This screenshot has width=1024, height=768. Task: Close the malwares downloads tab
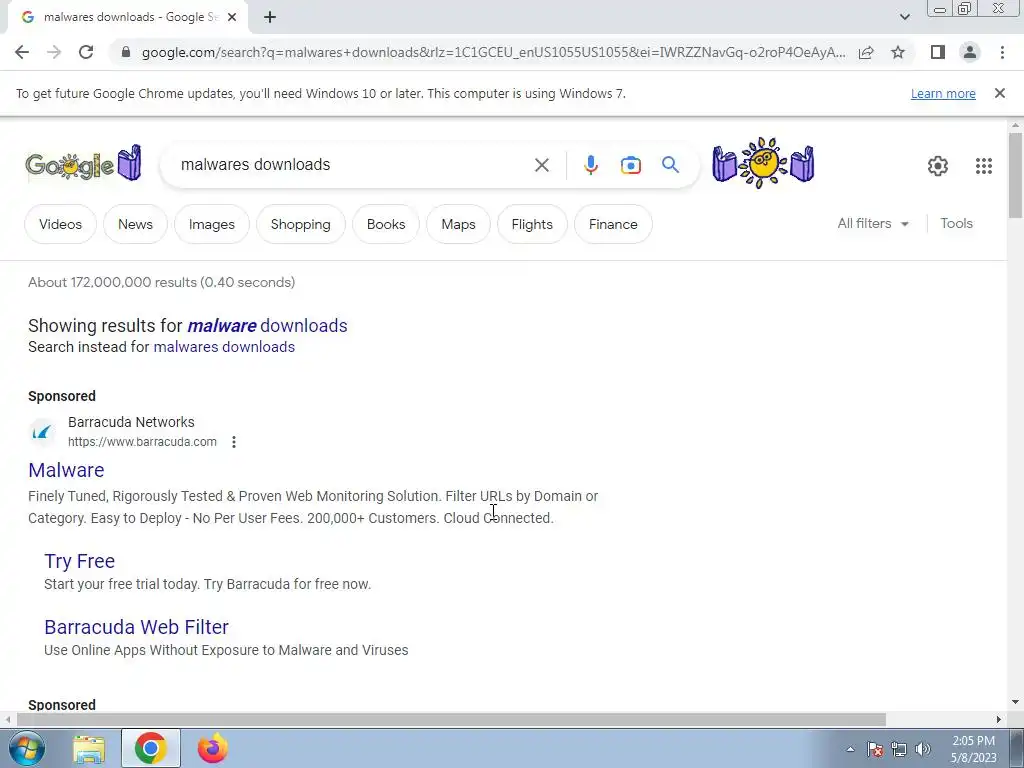click(x=232, y=17)
